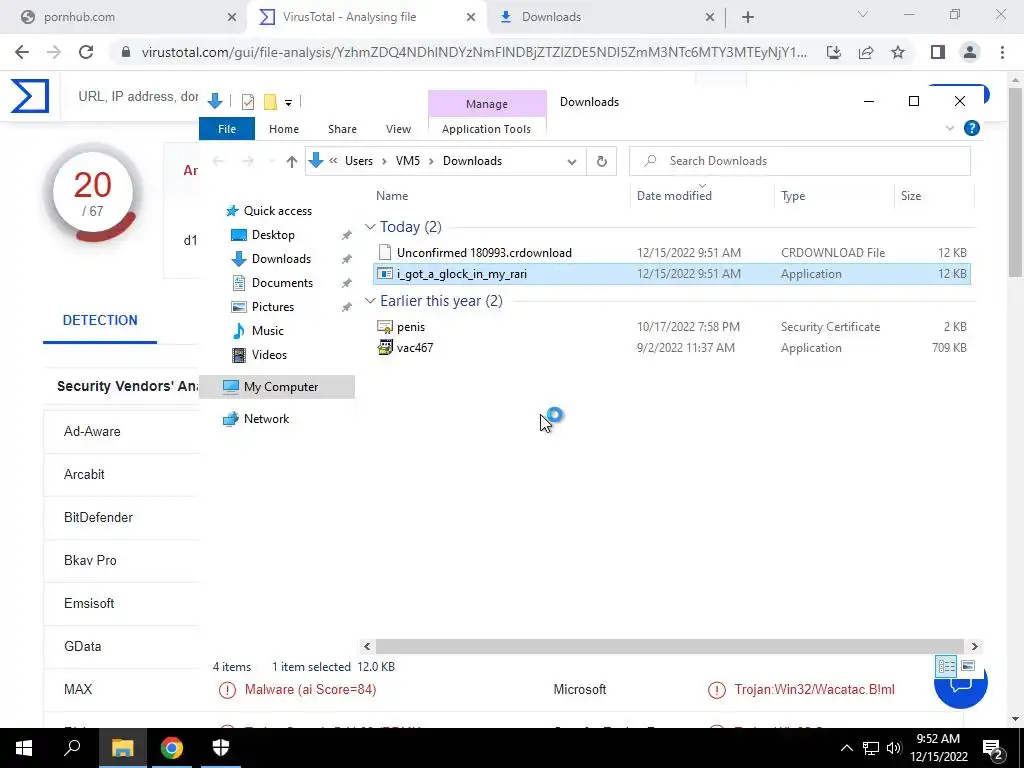1024x768 pixels.
Task: Click the volume speaker tray icon
Action: [x=894, y=748]
